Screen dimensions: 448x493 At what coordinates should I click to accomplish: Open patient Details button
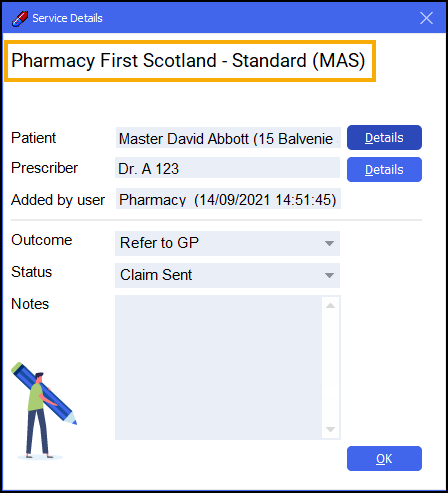pyautogui.click(x=384, y=137)
